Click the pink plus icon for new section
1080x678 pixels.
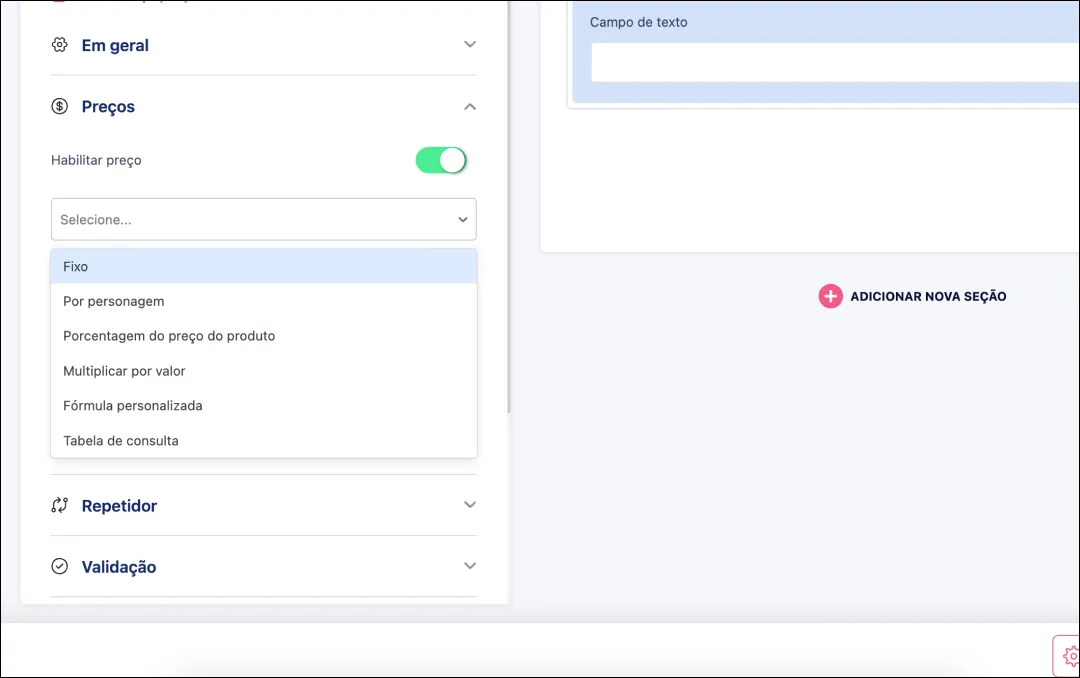[x=830, y=296]
